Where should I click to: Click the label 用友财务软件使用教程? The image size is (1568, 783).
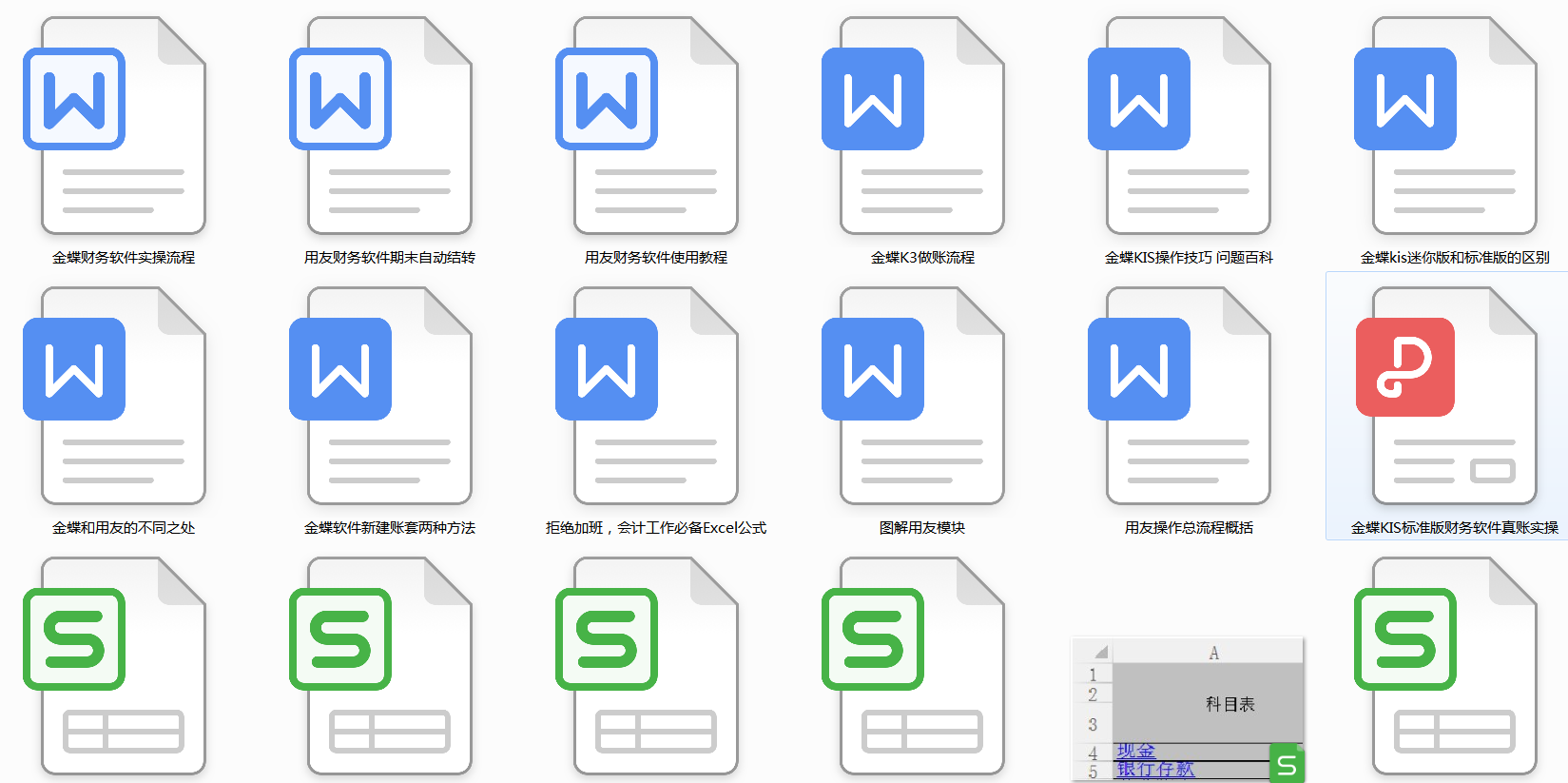tap(656, 258)
